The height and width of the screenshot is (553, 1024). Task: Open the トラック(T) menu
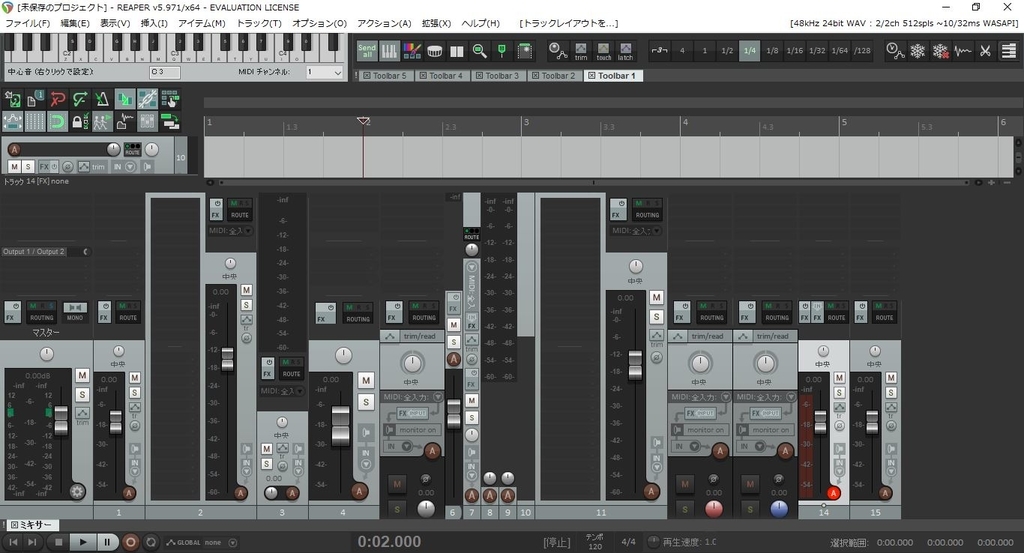click(x=259, y=23)
